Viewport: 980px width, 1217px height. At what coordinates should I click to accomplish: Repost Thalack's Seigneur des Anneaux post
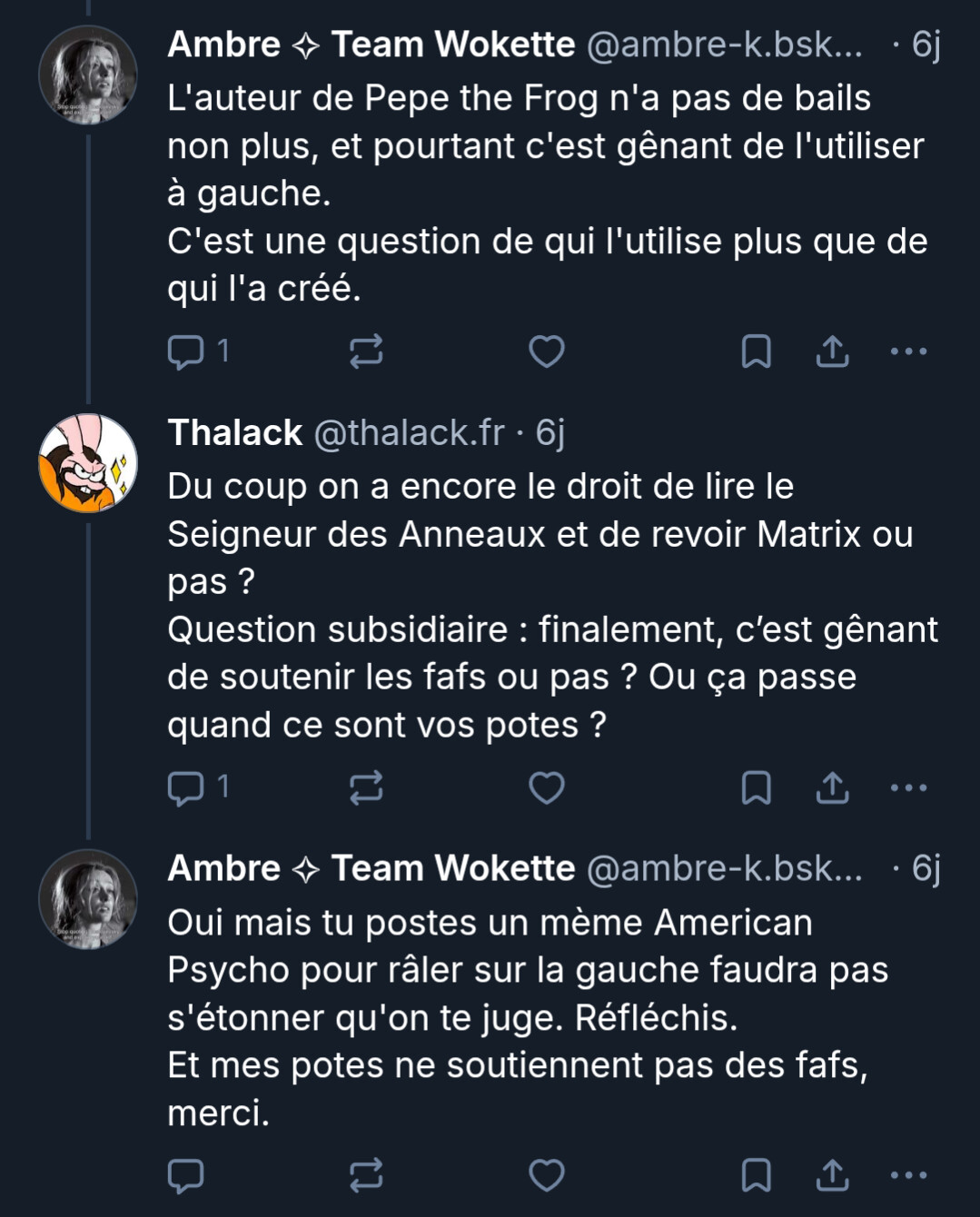[x=366, y=787]
